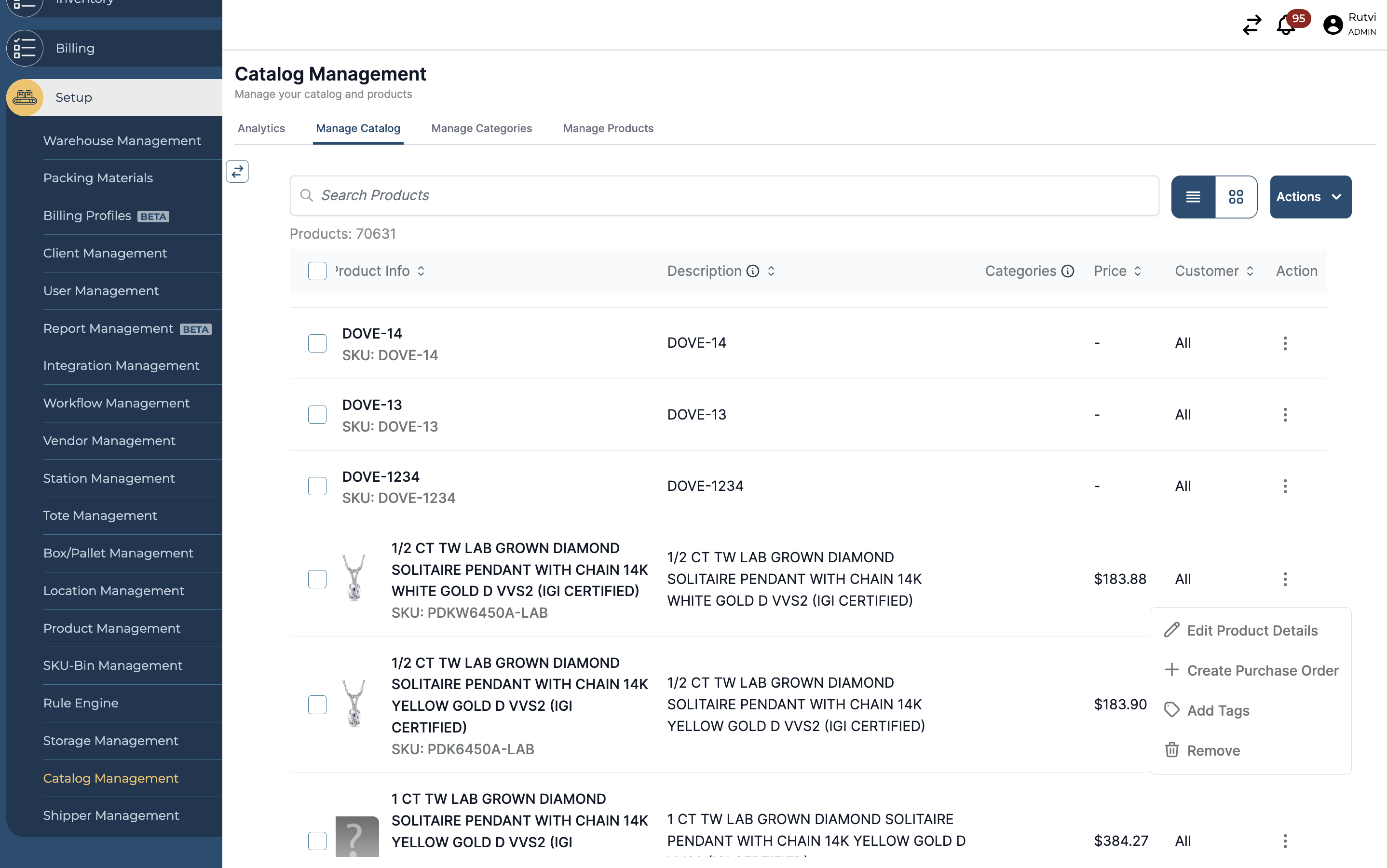Click the collapse panel arrows icon below tabs
The image size is (1387, 868).
237,171
